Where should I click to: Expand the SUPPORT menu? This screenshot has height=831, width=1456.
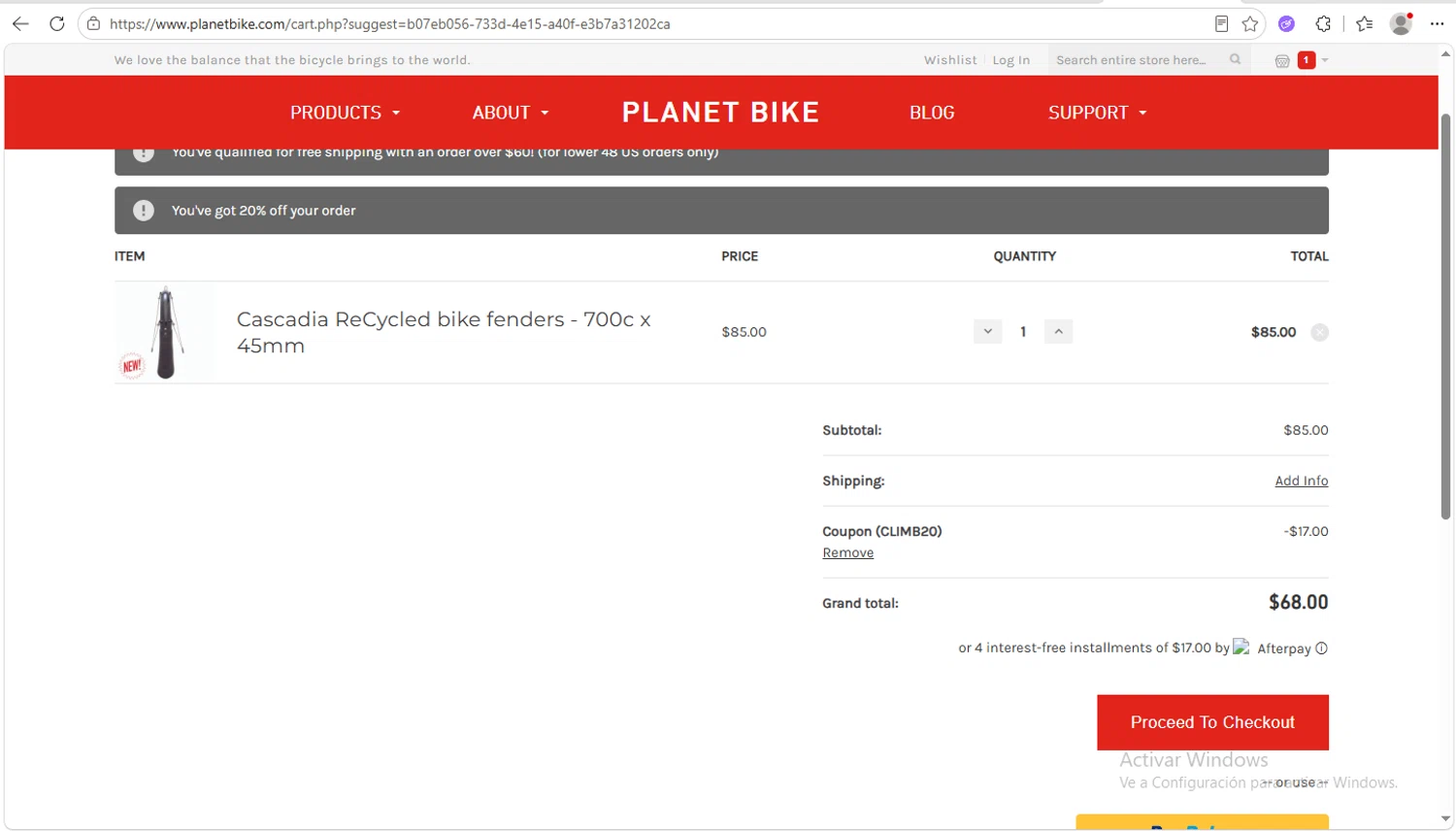tap(1098, 113)
